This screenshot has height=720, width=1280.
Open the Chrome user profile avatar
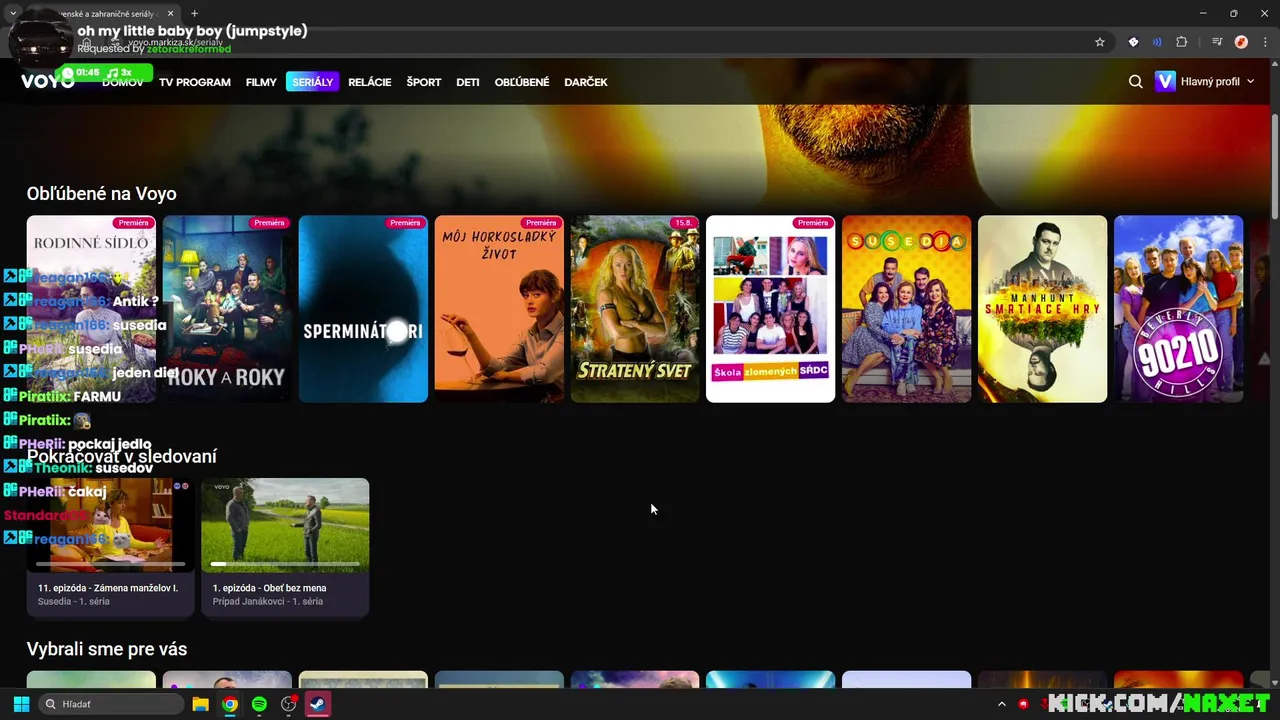1241,42
